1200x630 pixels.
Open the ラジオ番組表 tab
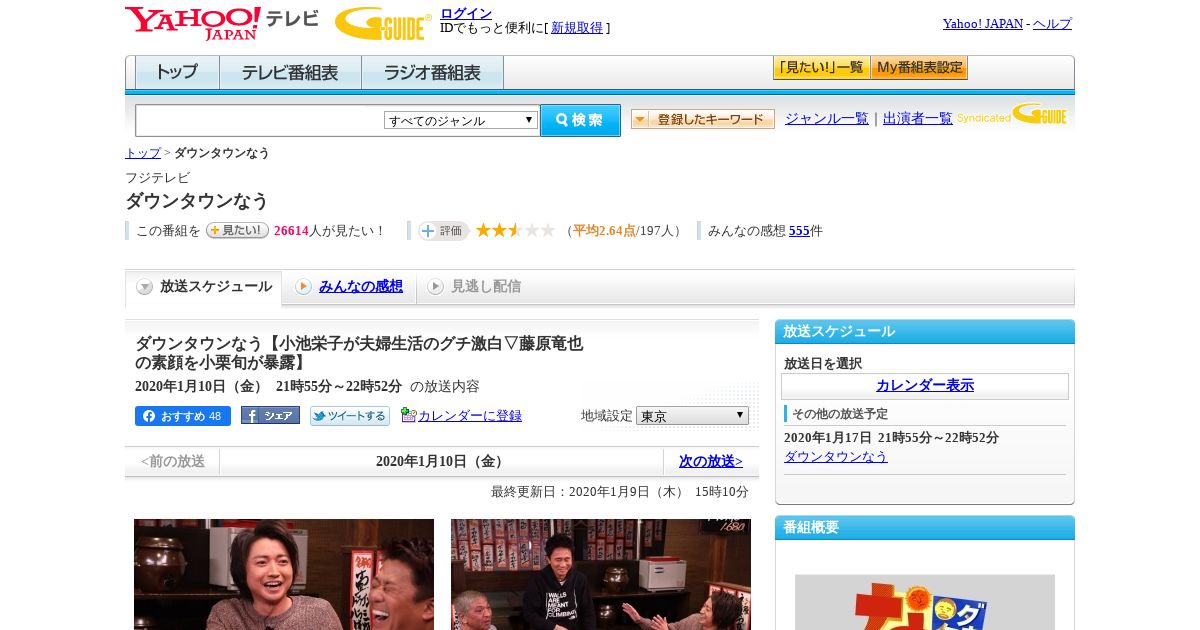pyautogui.click(x=432, y=73)
